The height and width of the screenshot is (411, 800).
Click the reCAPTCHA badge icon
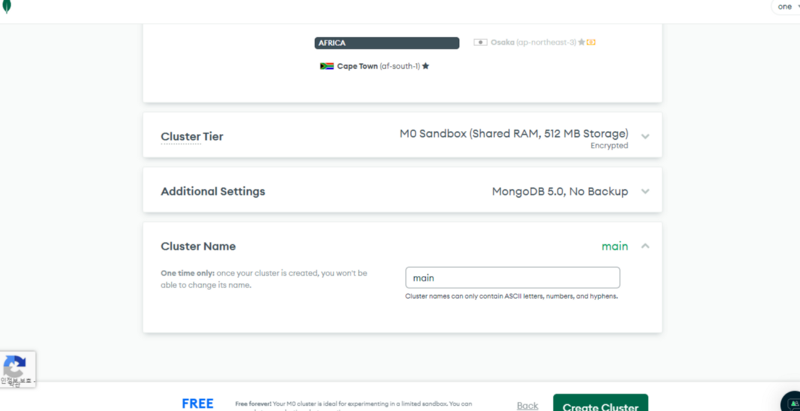pyautogui.click(x=17, y=369)
